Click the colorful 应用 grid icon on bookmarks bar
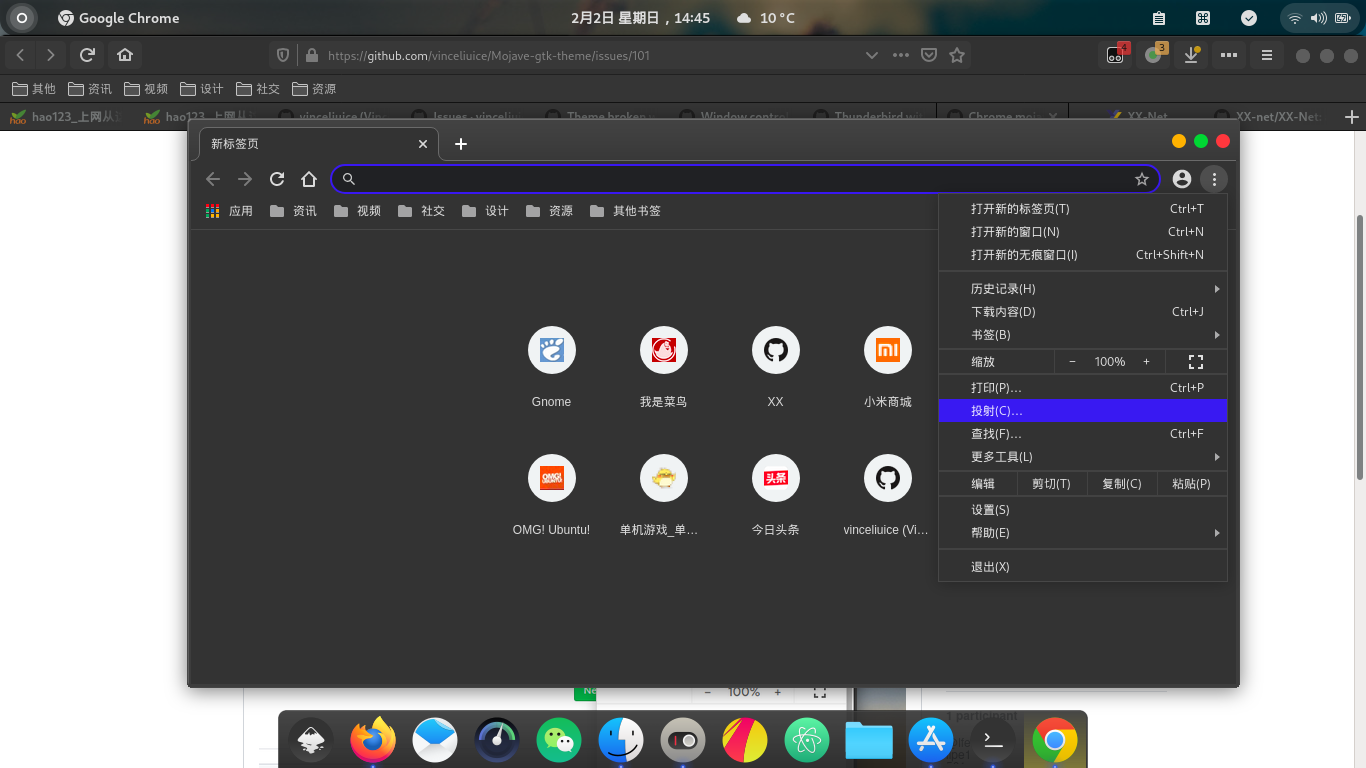This screenshot has width=1366, height=768. pyautogui.click(x=211, y=211)
